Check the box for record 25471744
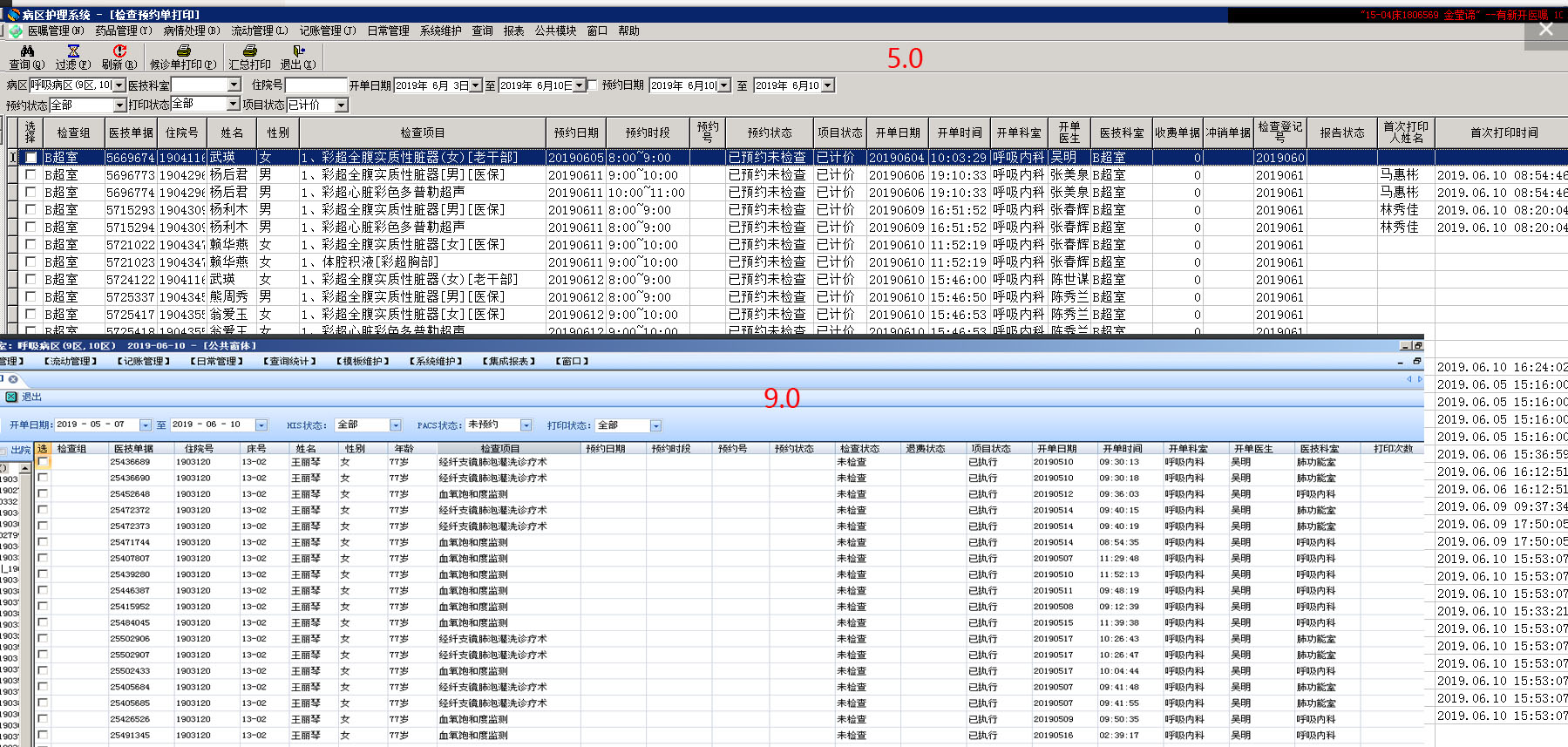 click(x=43, y=542)
